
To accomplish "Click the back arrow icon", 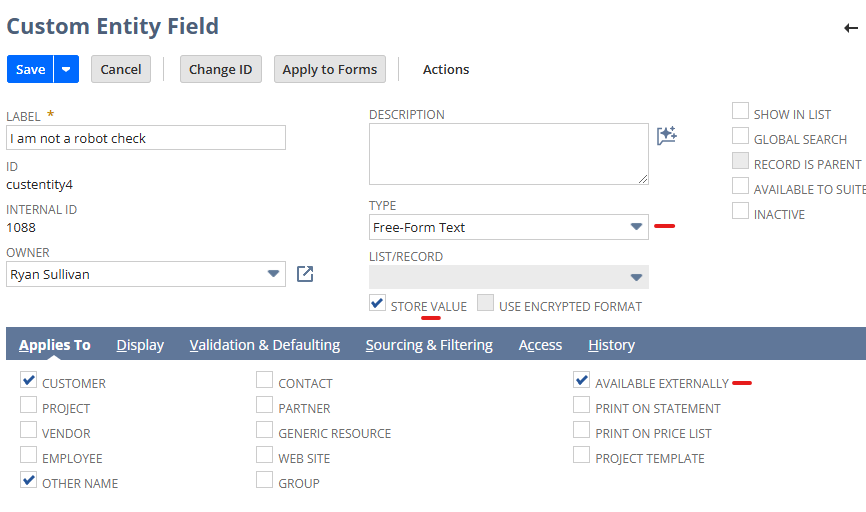I will click(851, 28).
